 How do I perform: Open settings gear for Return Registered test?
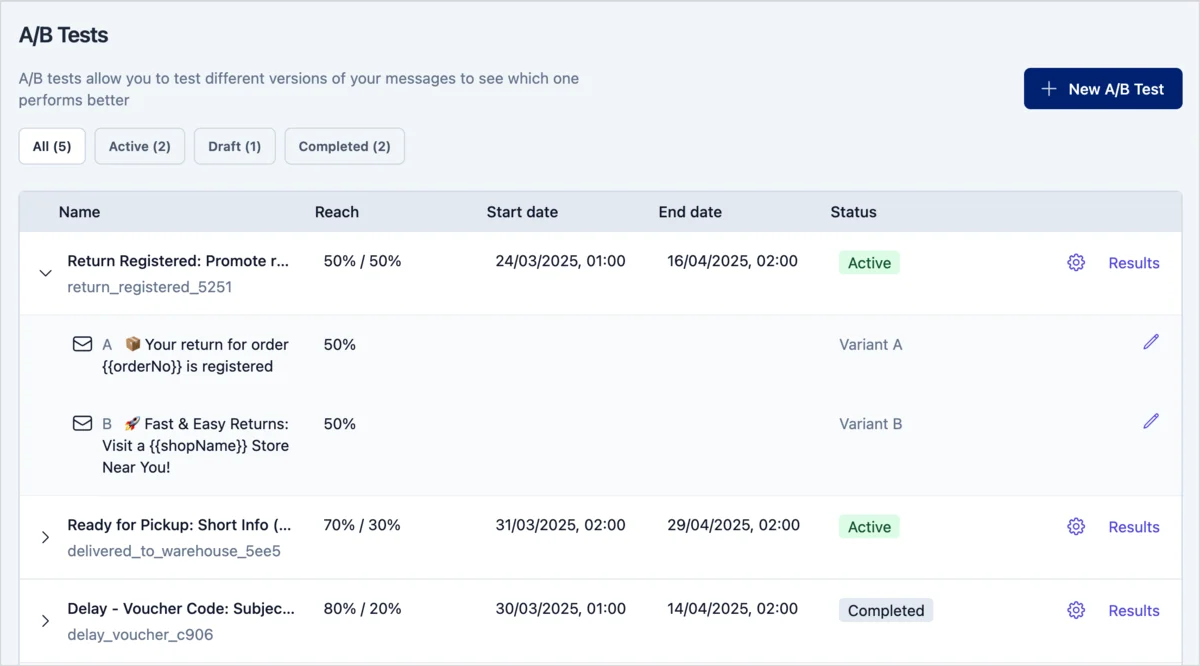tap(1076, 263)
